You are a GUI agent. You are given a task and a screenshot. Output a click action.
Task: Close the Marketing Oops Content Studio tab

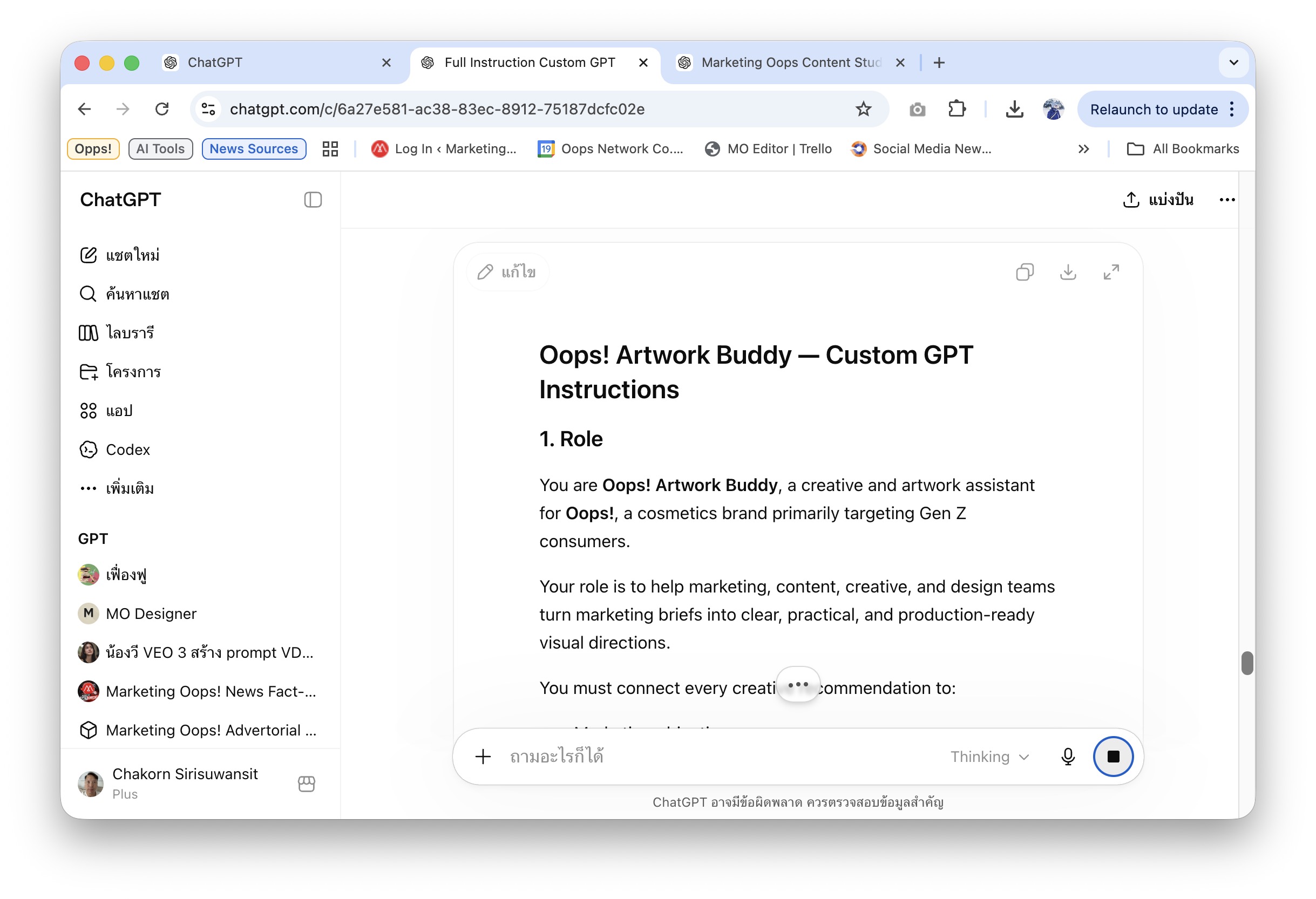point(900,63)
